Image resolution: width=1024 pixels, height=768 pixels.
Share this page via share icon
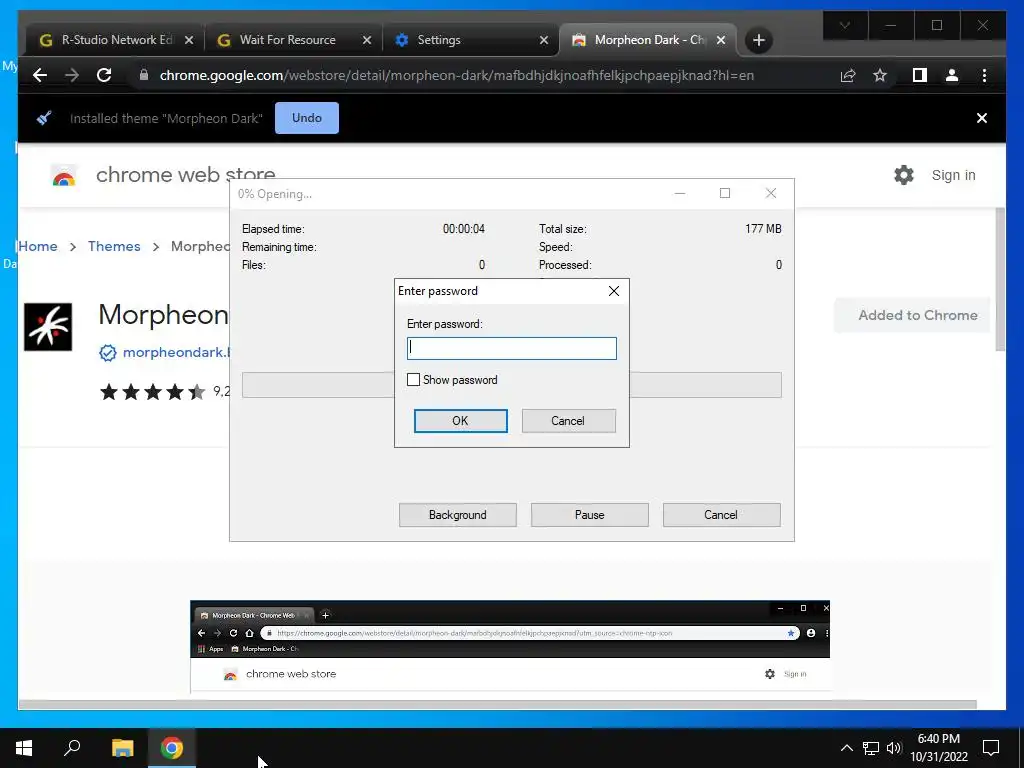(x=848, y=76)
